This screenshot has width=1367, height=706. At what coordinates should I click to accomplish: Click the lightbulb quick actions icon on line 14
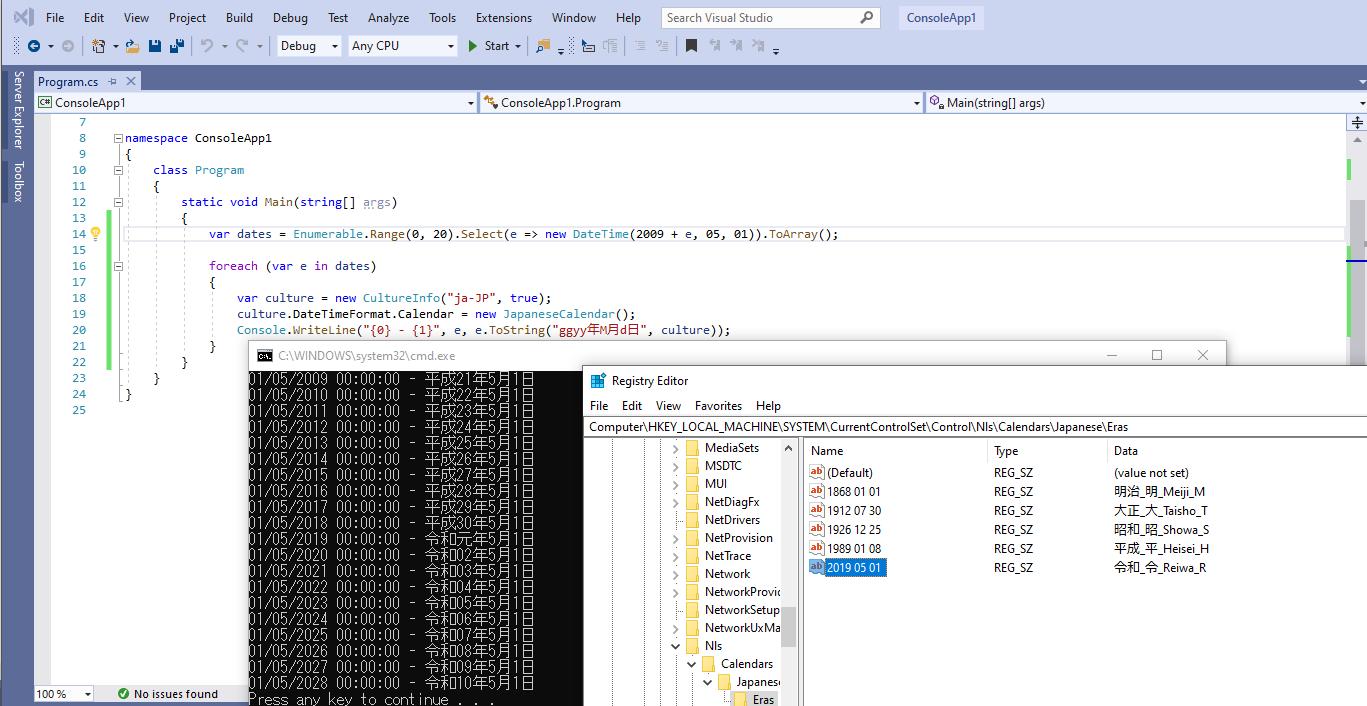95,234
